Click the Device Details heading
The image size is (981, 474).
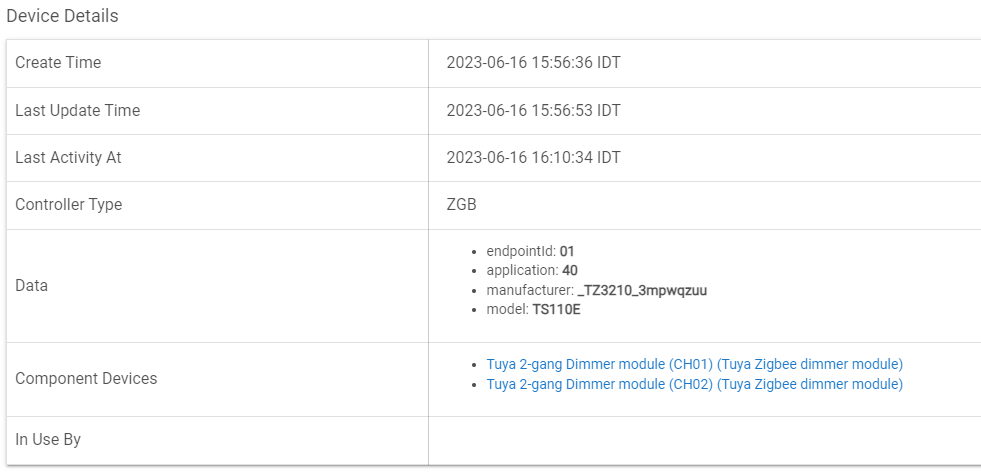point(62,16)
